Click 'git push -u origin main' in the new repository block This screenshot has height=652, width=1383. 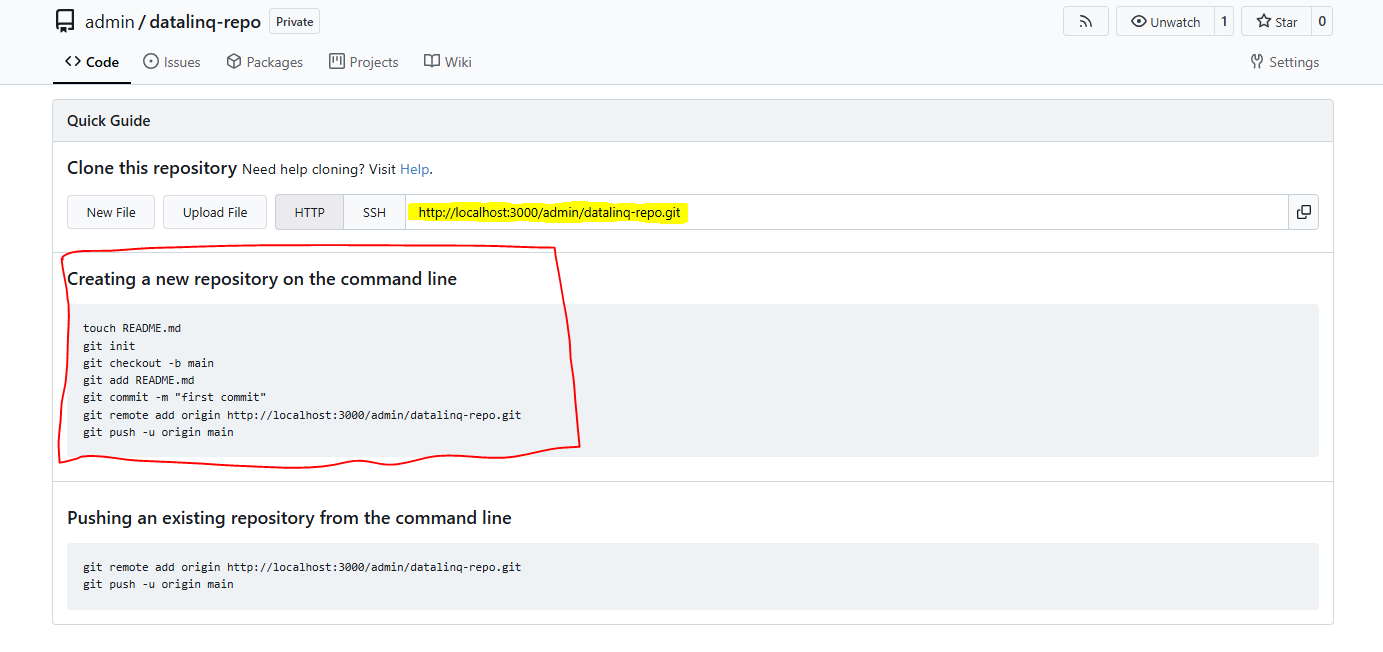pyautogui.click(x=158, y=432)
